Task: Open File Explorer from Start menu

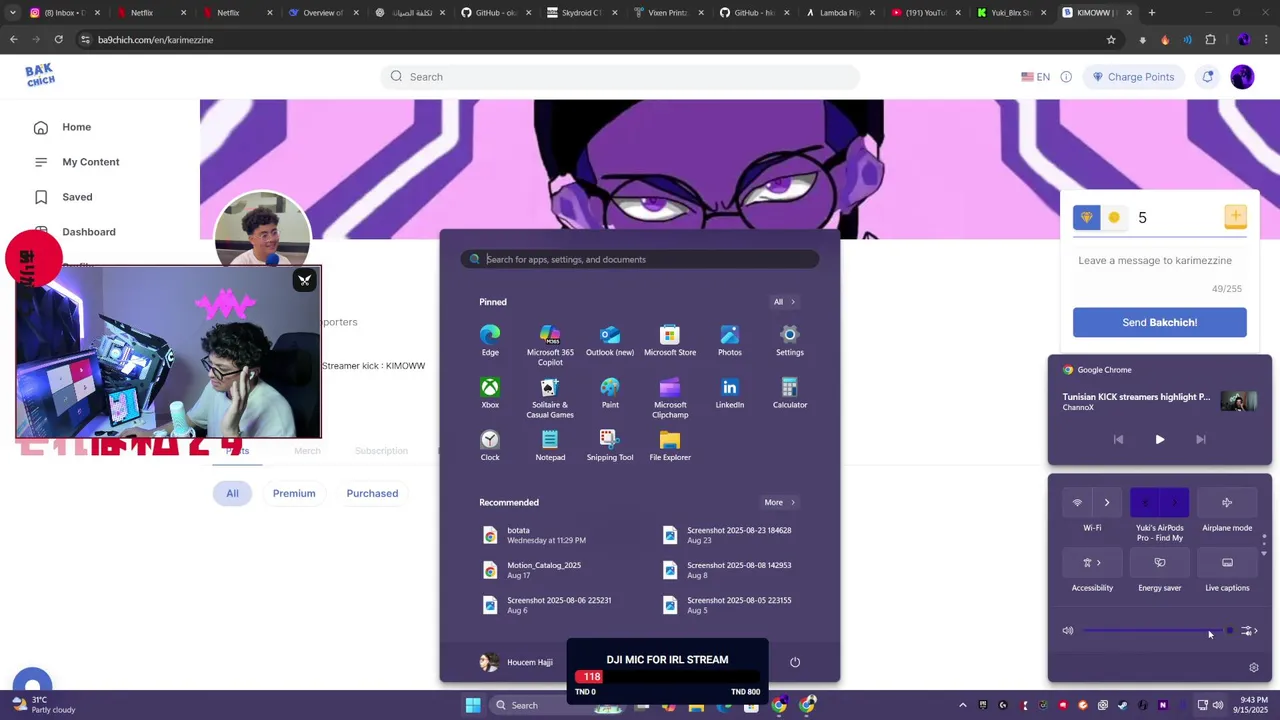Action: coord(670,446)
